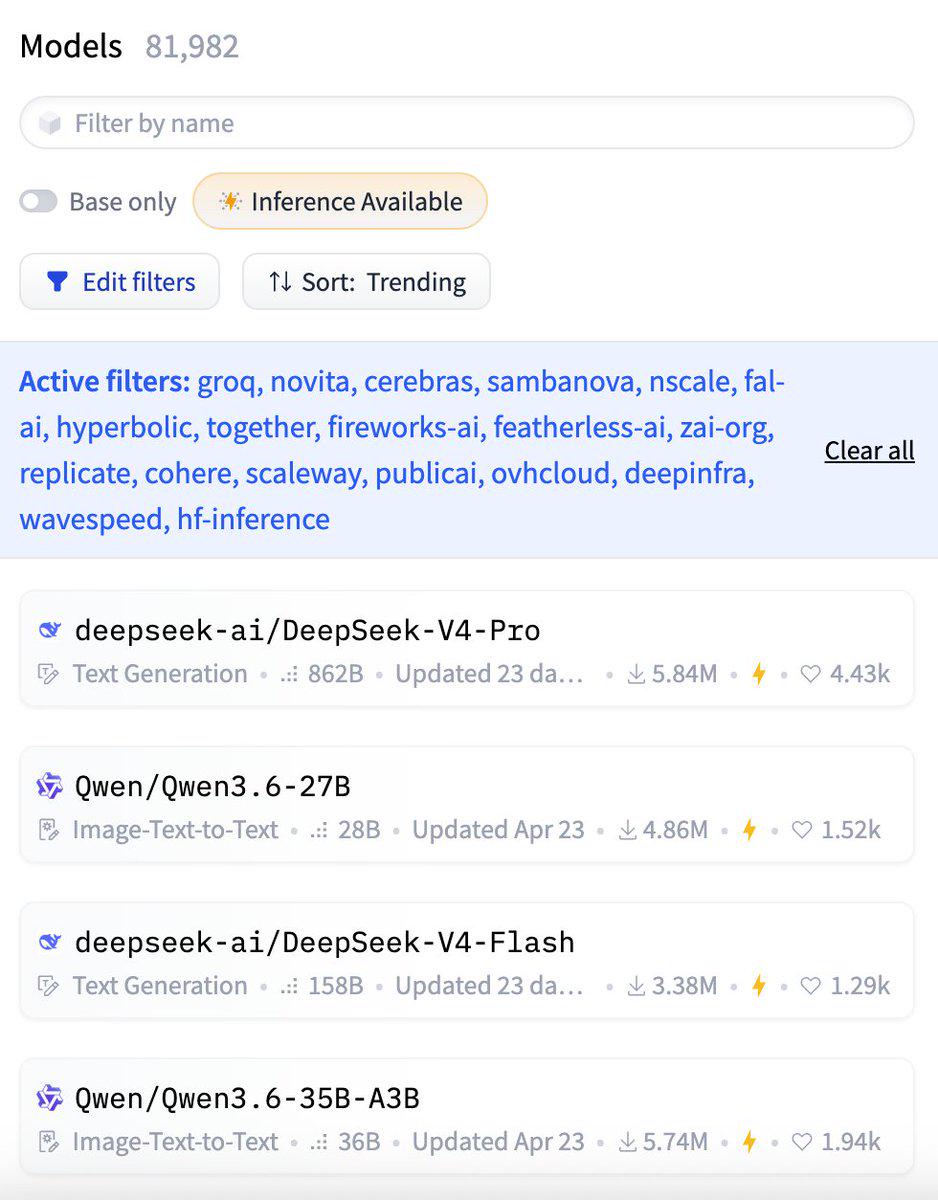Click the DeepSeek logo beside DeepSeek-V4-Flash

[x=49, y=943]
